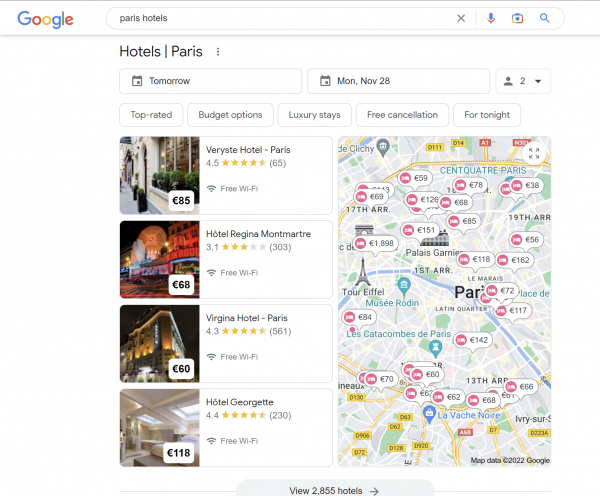Screen dimensions: 600x496
Task: Click the €117 hotel map pin
Action: click(512, 311)
